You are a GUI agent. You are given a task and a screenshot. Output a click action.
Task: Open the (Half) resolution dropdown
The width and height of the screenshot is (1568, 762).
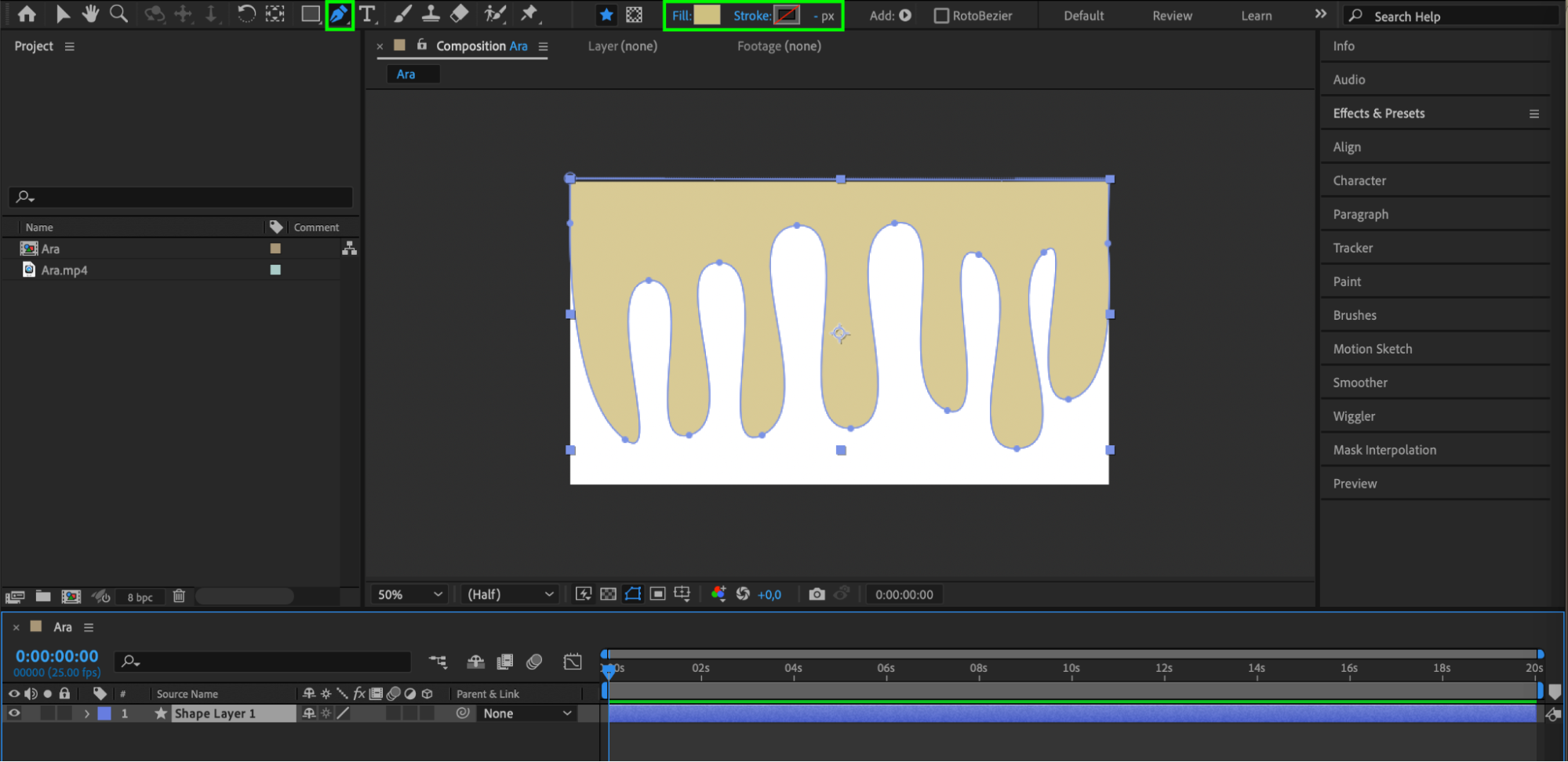[510, 594]
